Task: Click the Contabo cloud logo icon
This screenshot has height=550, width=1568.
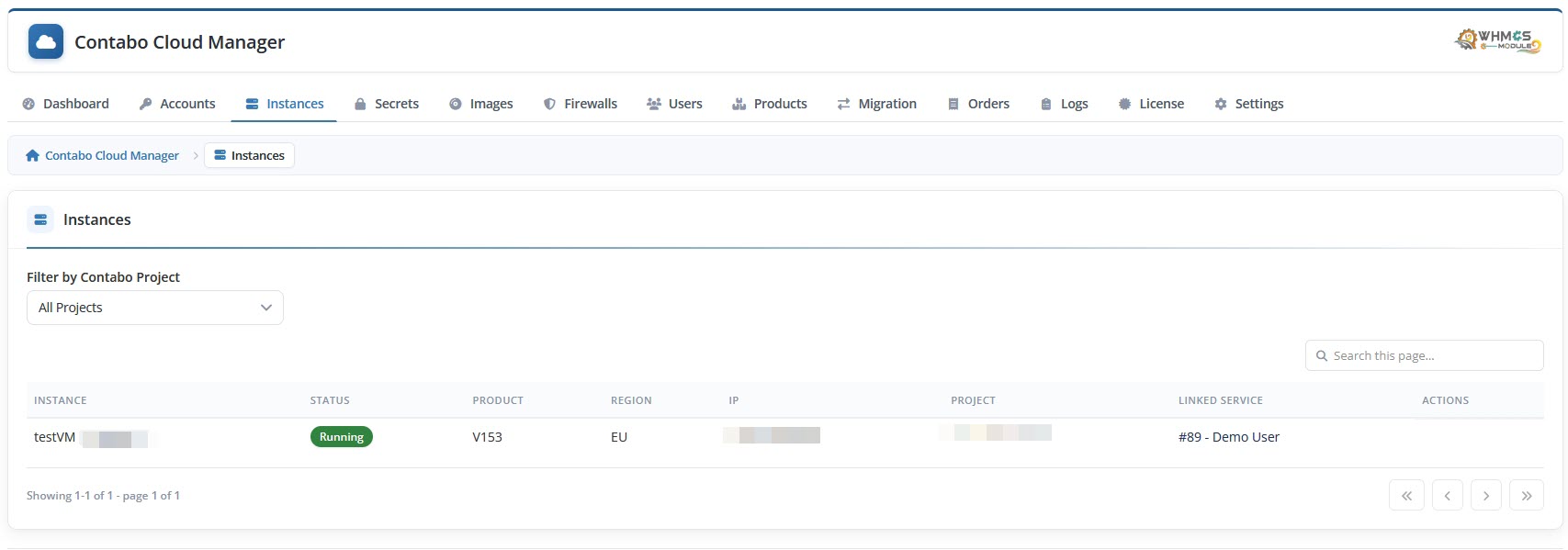Action: pyautogui.click(x=46, y=41)
